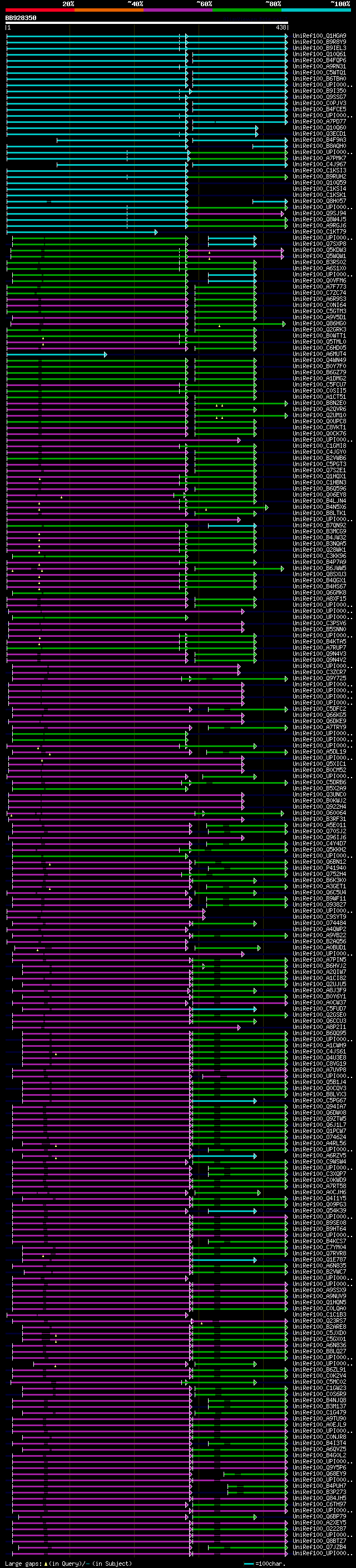Select the UniRef100_Q9SJ94 label
Screen dimensions: 356x1568
319,213
